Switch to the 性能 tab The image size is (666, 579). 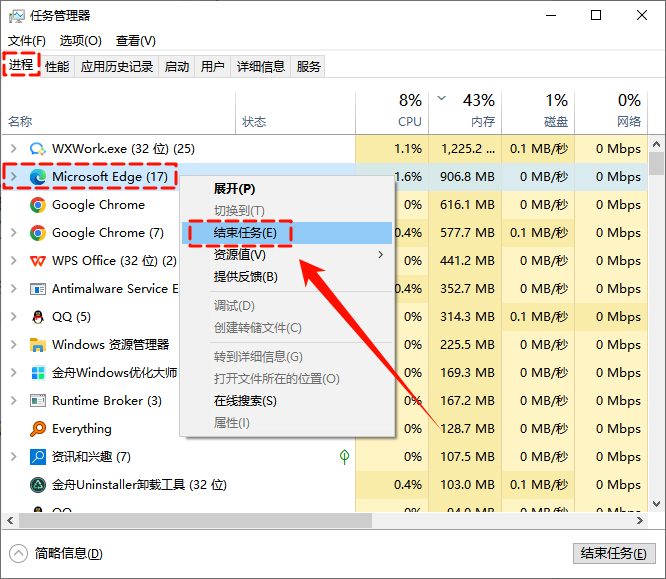[57, 67]
